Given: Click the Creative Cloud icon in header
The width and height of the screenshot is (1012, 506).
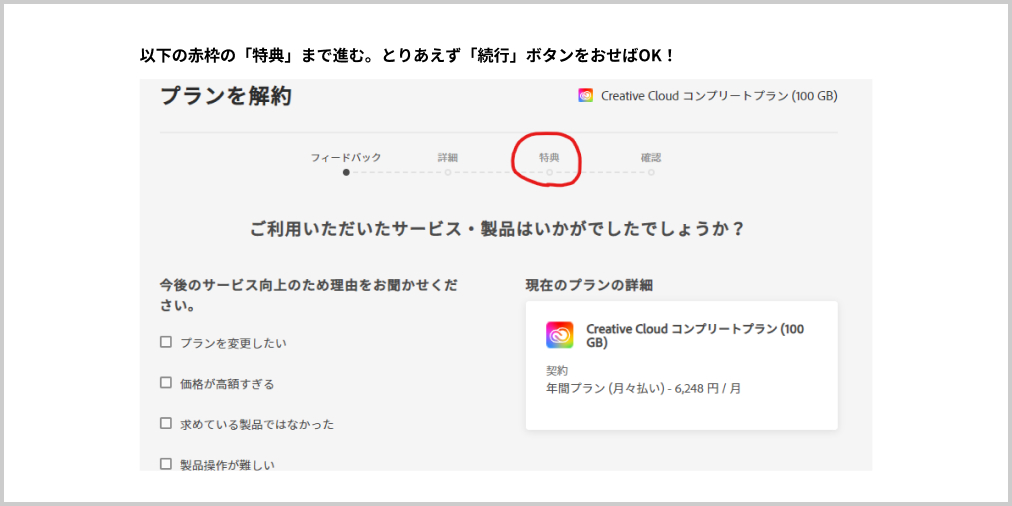Looking at the screenshot, I should click(585, 96).
